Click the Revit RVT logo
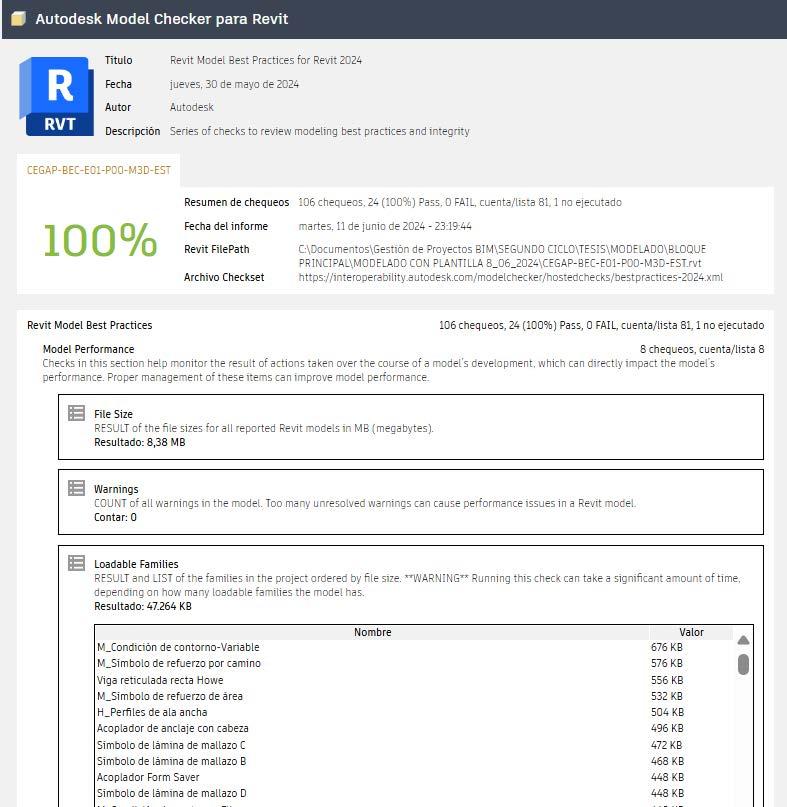787x807 pixels. pyautogui.click(x=57, y=96)
